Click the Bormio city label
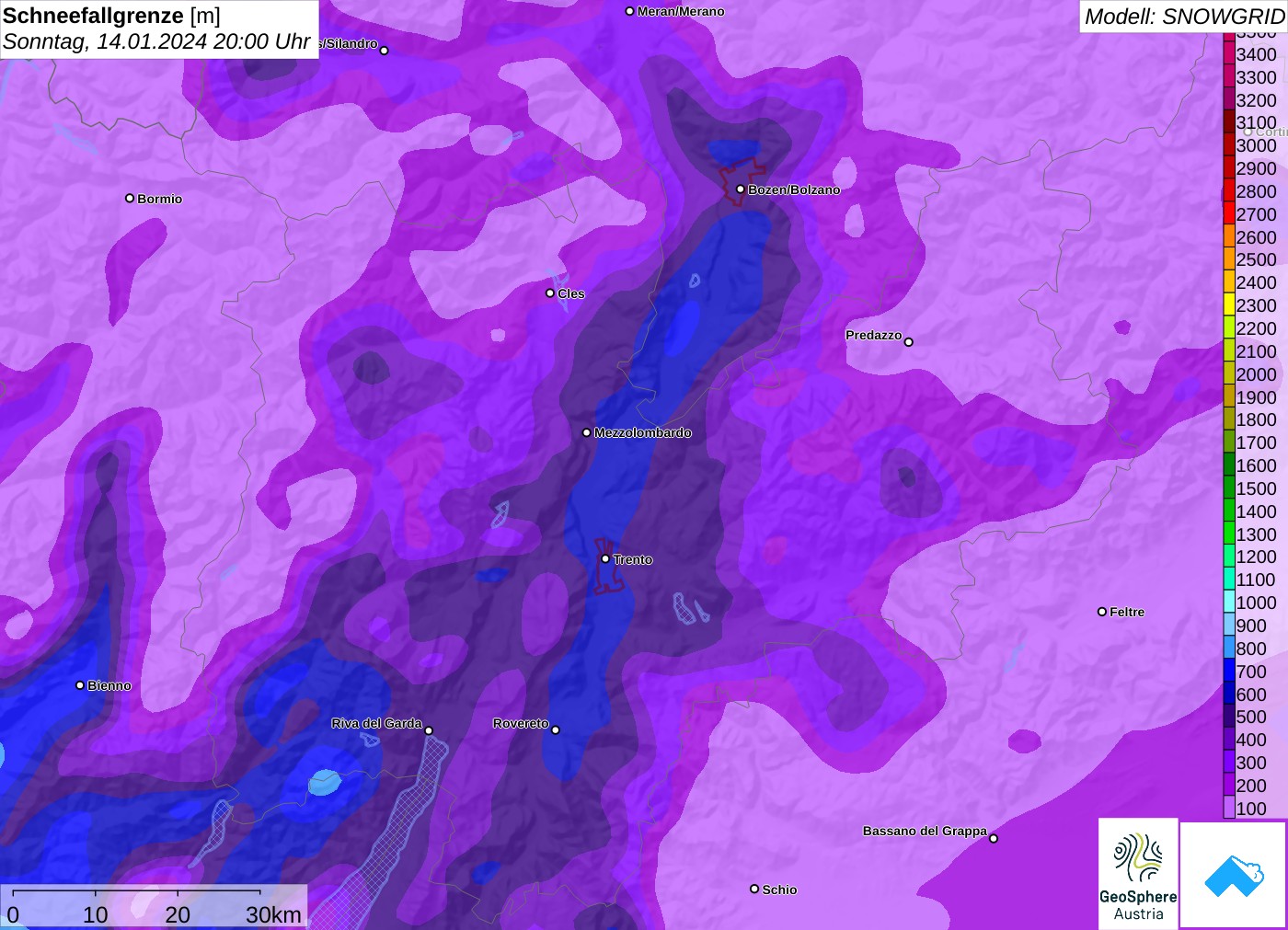The height and width of the screenshot is (930, 1288). click(159, 199)
